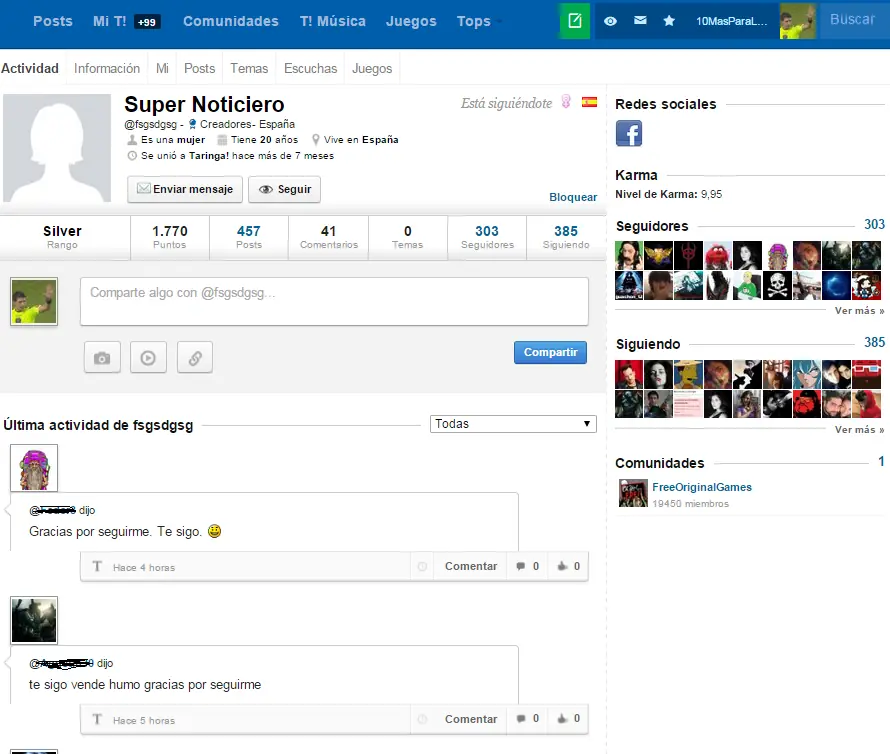The height and width of the screenshot is (754, 890).
Task: Click the 457 Posts stat
Action: 249,237
